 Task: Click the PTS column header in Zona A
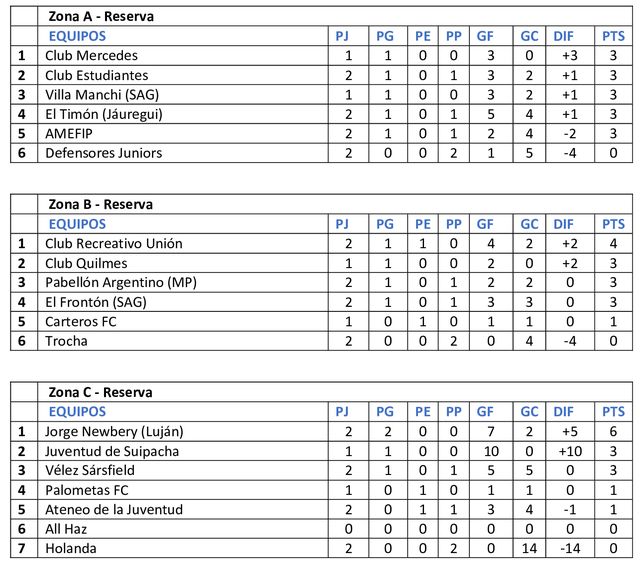[613, 36]
